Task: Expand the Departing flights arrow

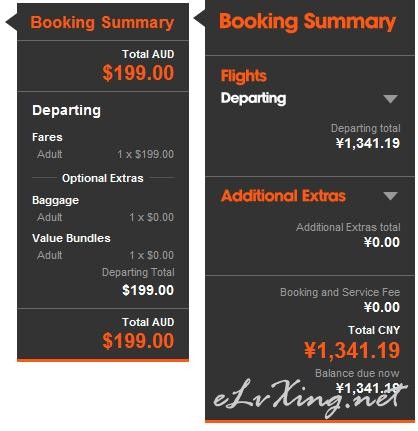Action: coord(390,99)
